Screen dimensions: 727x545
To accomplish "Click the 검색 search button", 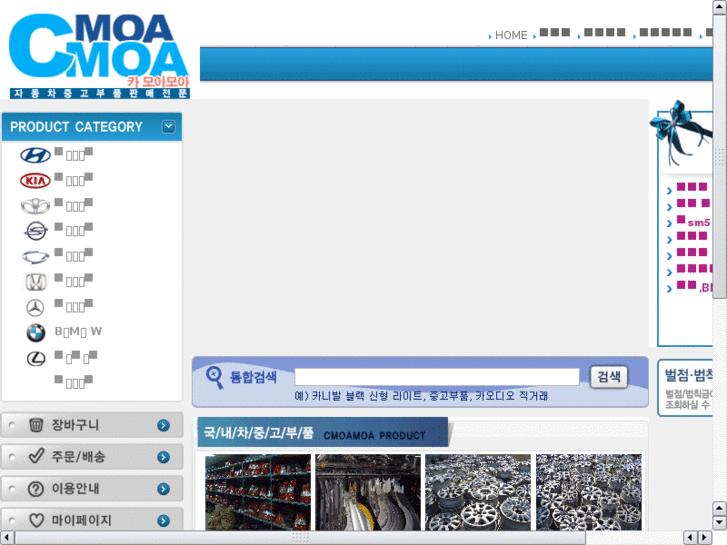I will tap(609, 377).
